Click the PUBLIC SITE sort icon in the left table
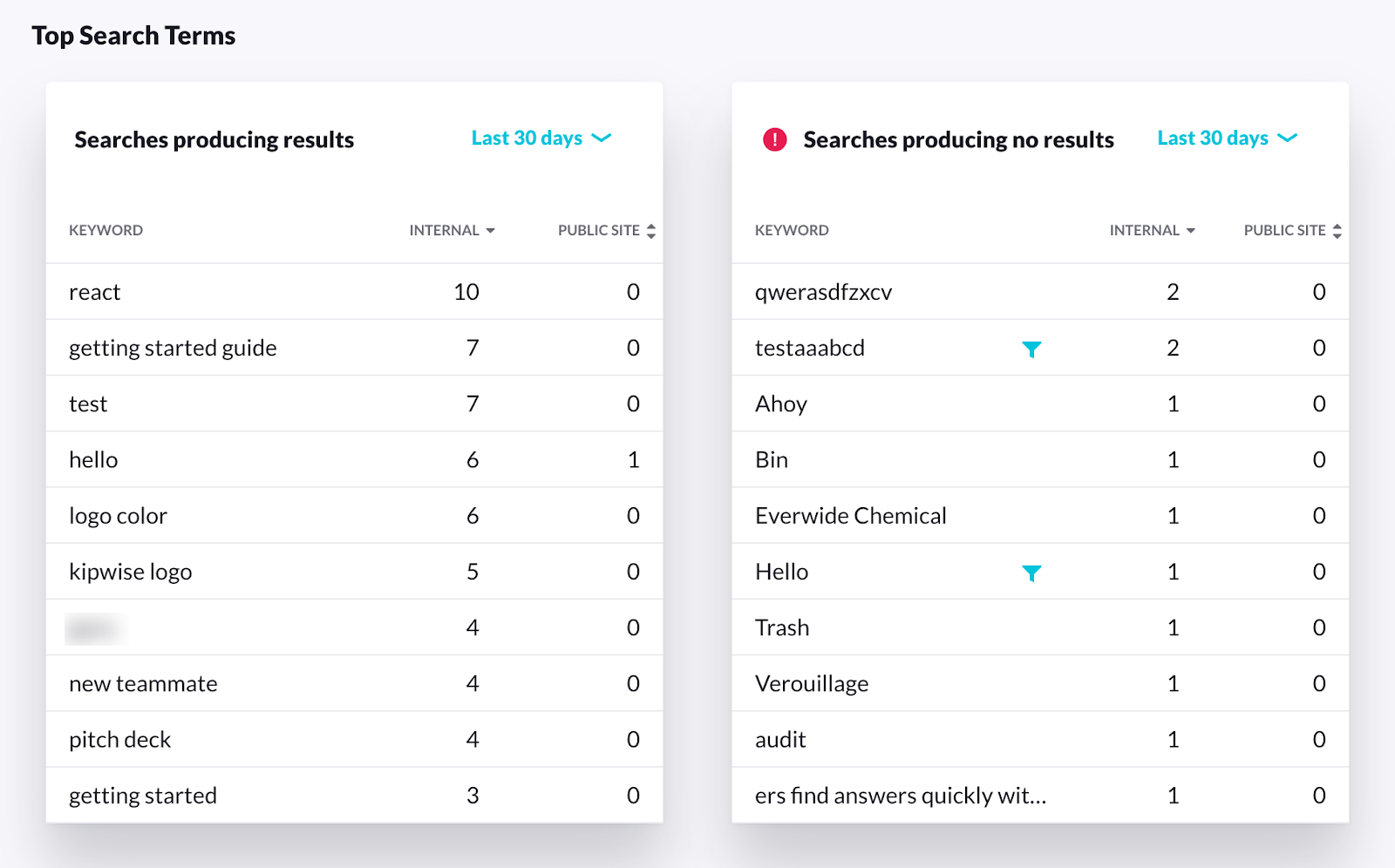This screenshot has width=1395, height=868. [650, 230]
